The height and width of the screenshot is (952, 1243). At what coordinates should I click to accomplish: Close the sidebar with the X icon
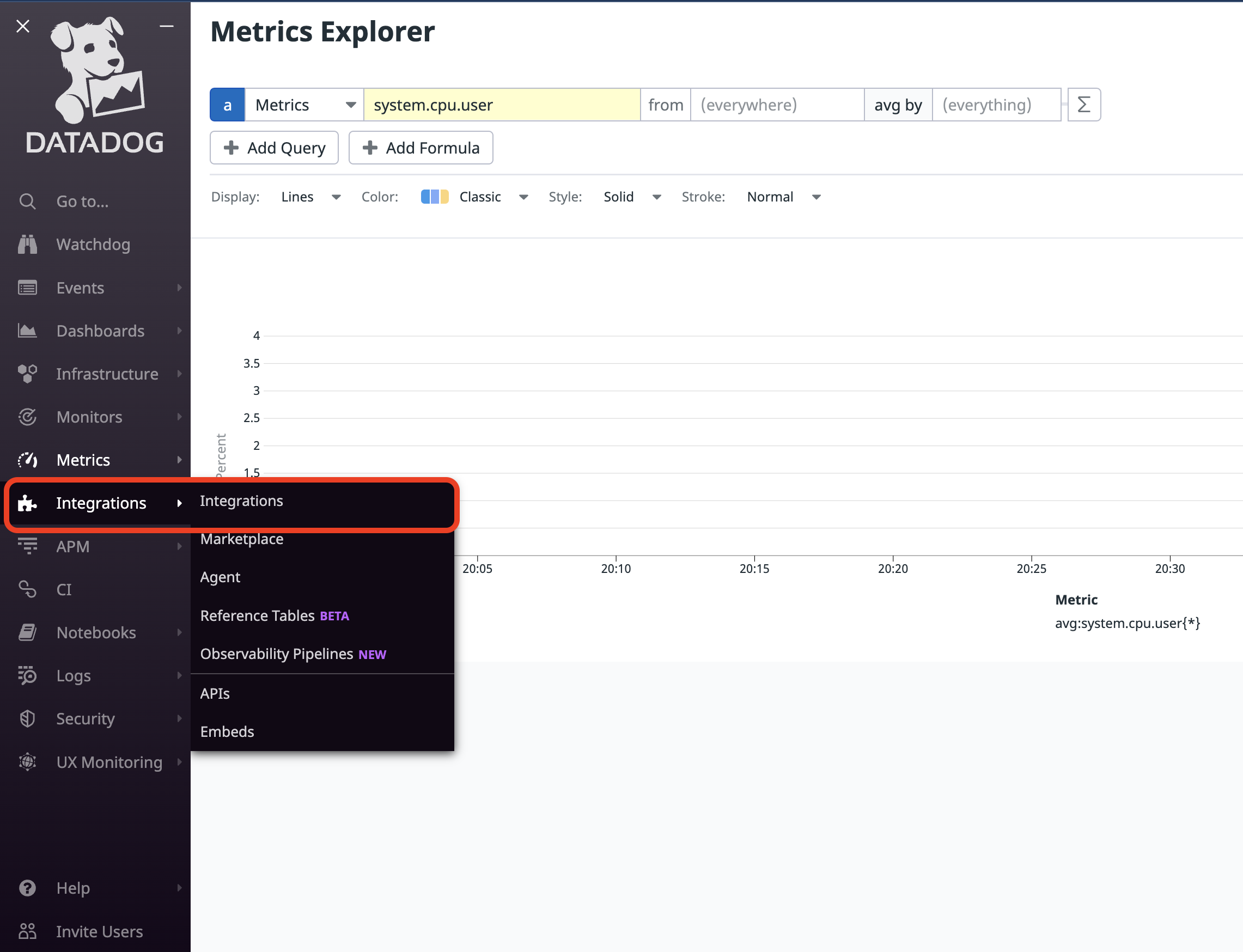point(23,26)
